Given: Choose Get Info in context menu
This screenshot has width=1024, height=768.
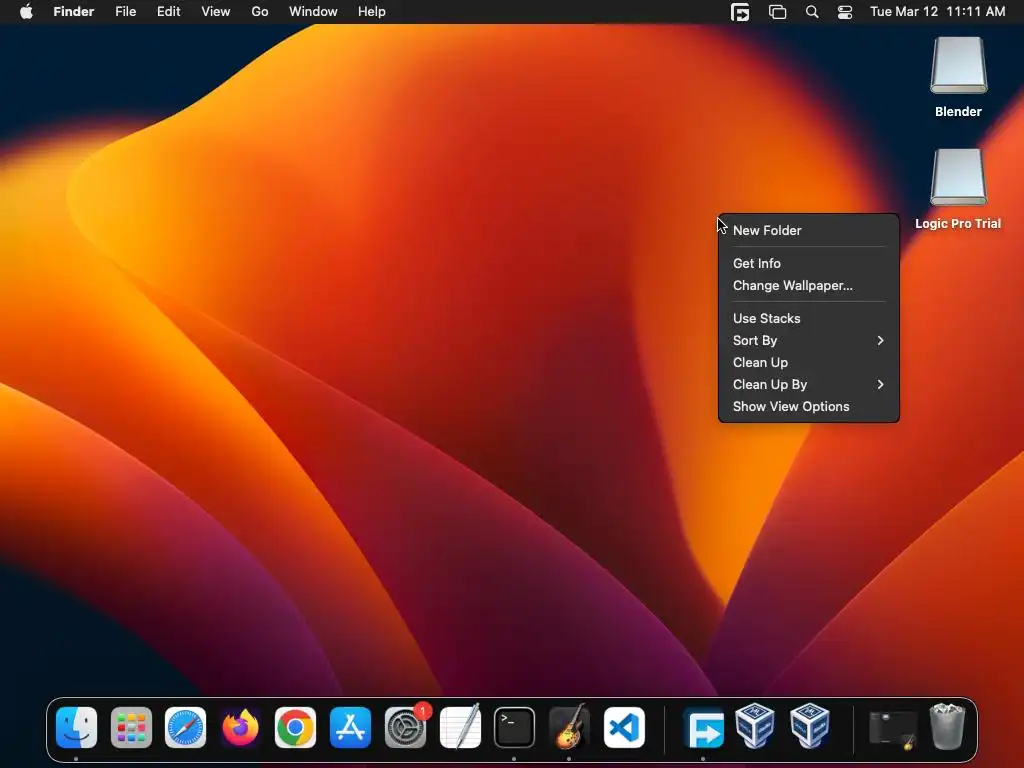Looking at the screenshot, I should coord(808,263).
